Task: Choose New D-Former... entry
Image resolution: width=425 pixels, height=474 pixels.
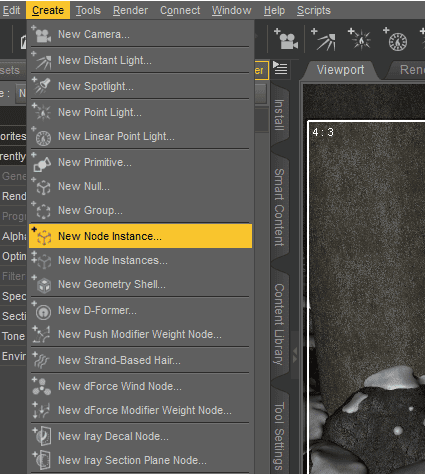Action: pyautogui.click(x=140, y=310)
